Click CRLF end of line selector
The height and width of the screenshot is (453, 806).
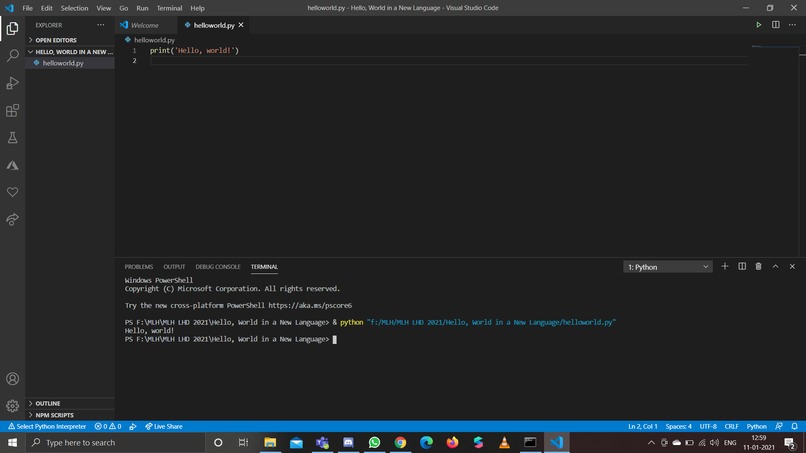tap(731, 426)
